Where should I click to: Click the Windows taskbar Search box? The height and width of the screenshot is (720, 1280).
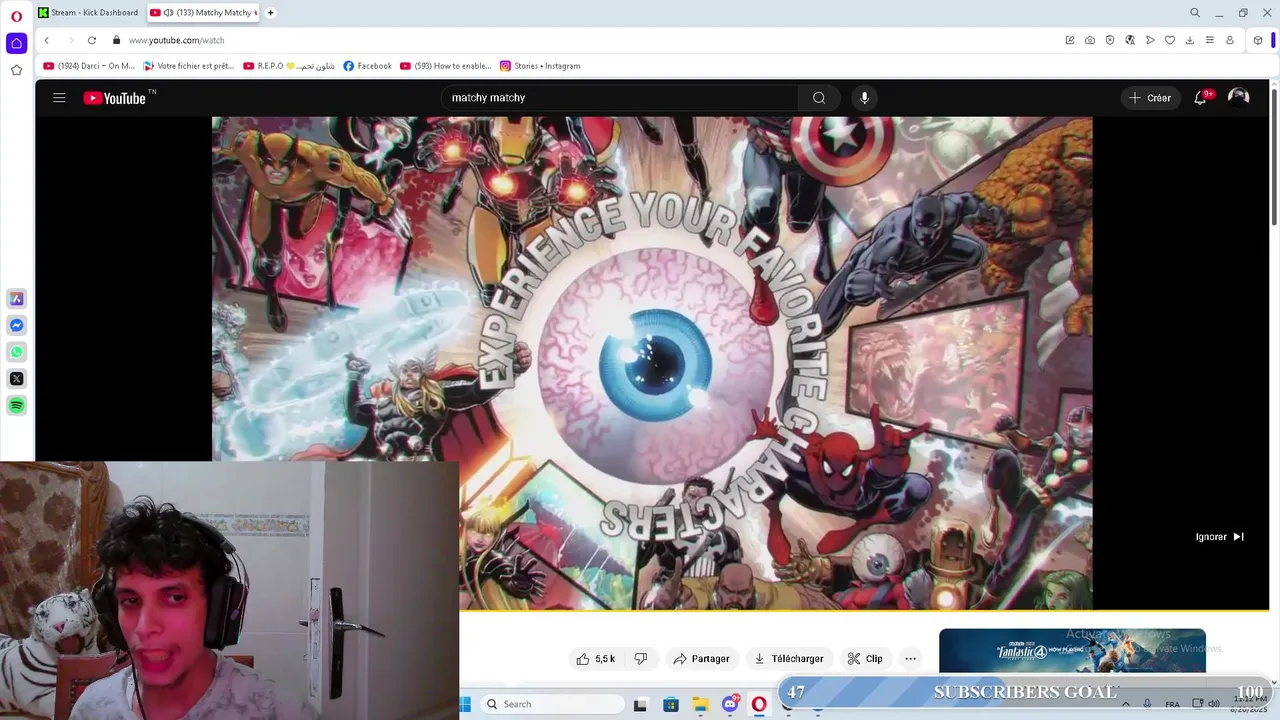tap(551, 704)
